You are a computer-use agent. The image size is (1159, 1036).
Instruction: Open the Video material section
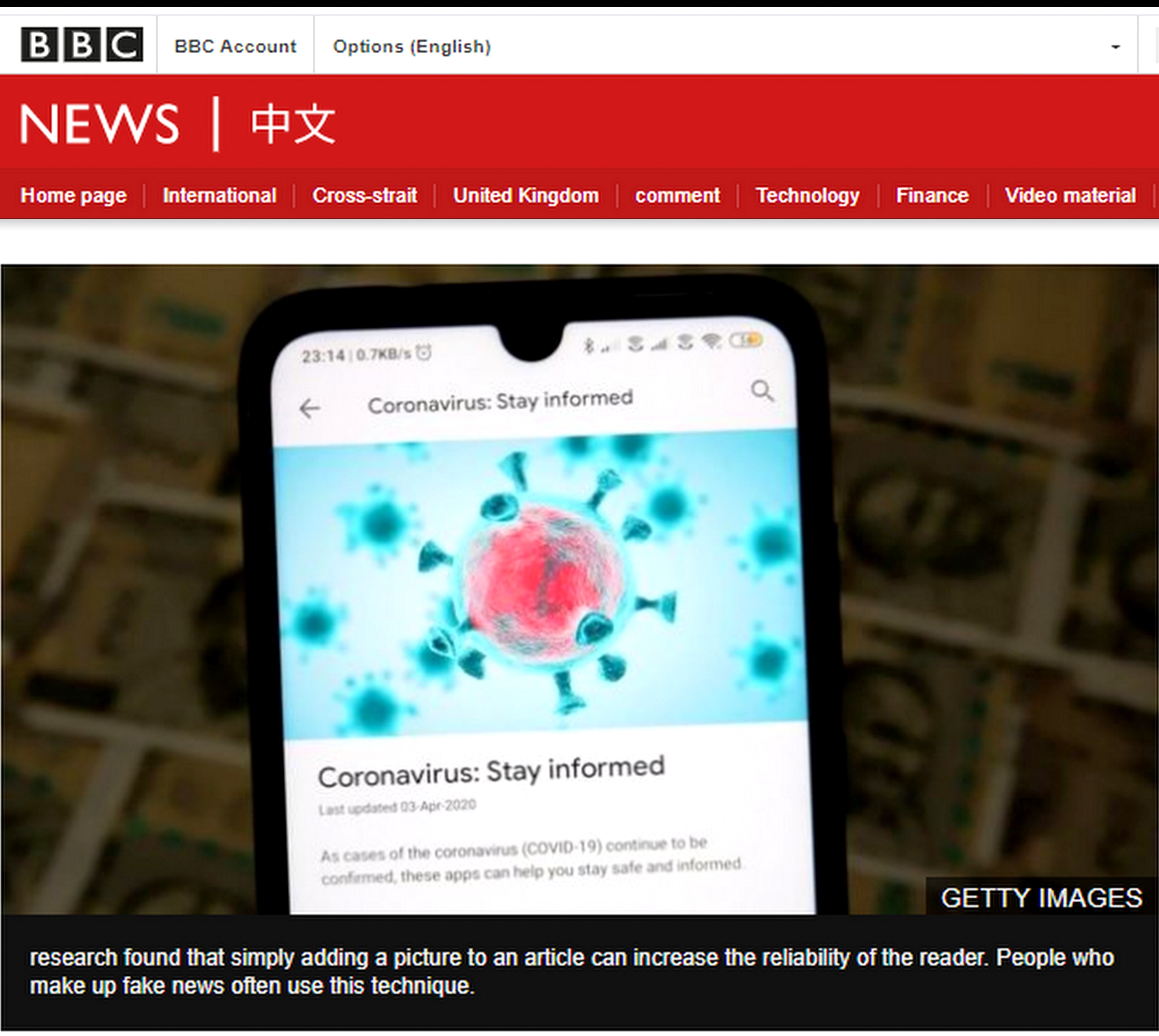pos(1070,195)
